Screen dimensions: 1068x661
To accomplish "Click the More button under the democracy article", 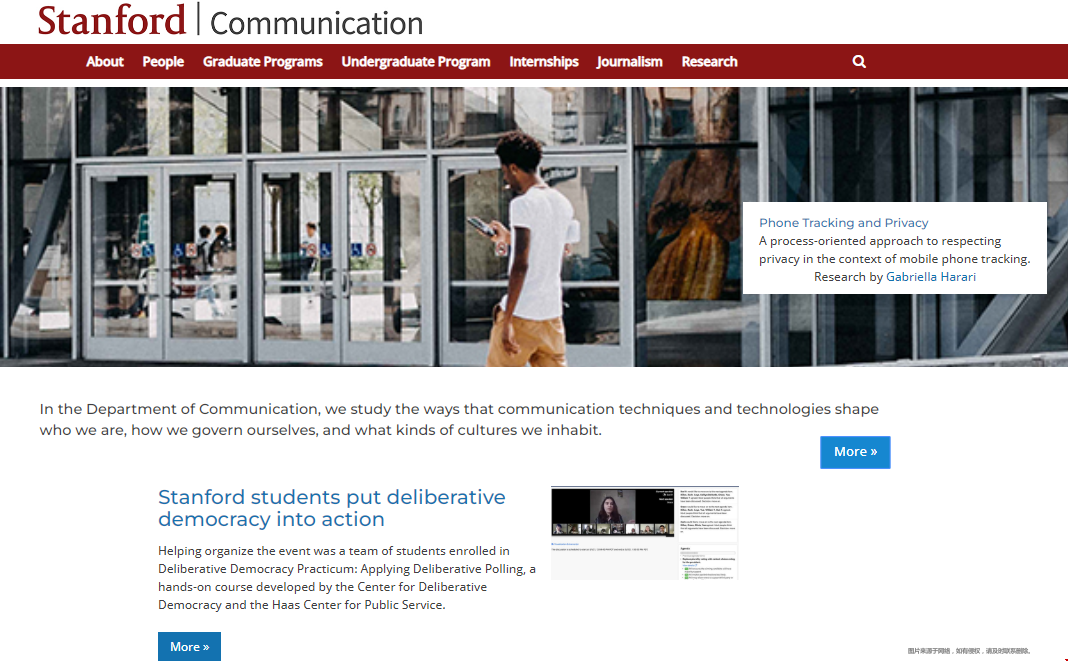I will click(189, 647).
